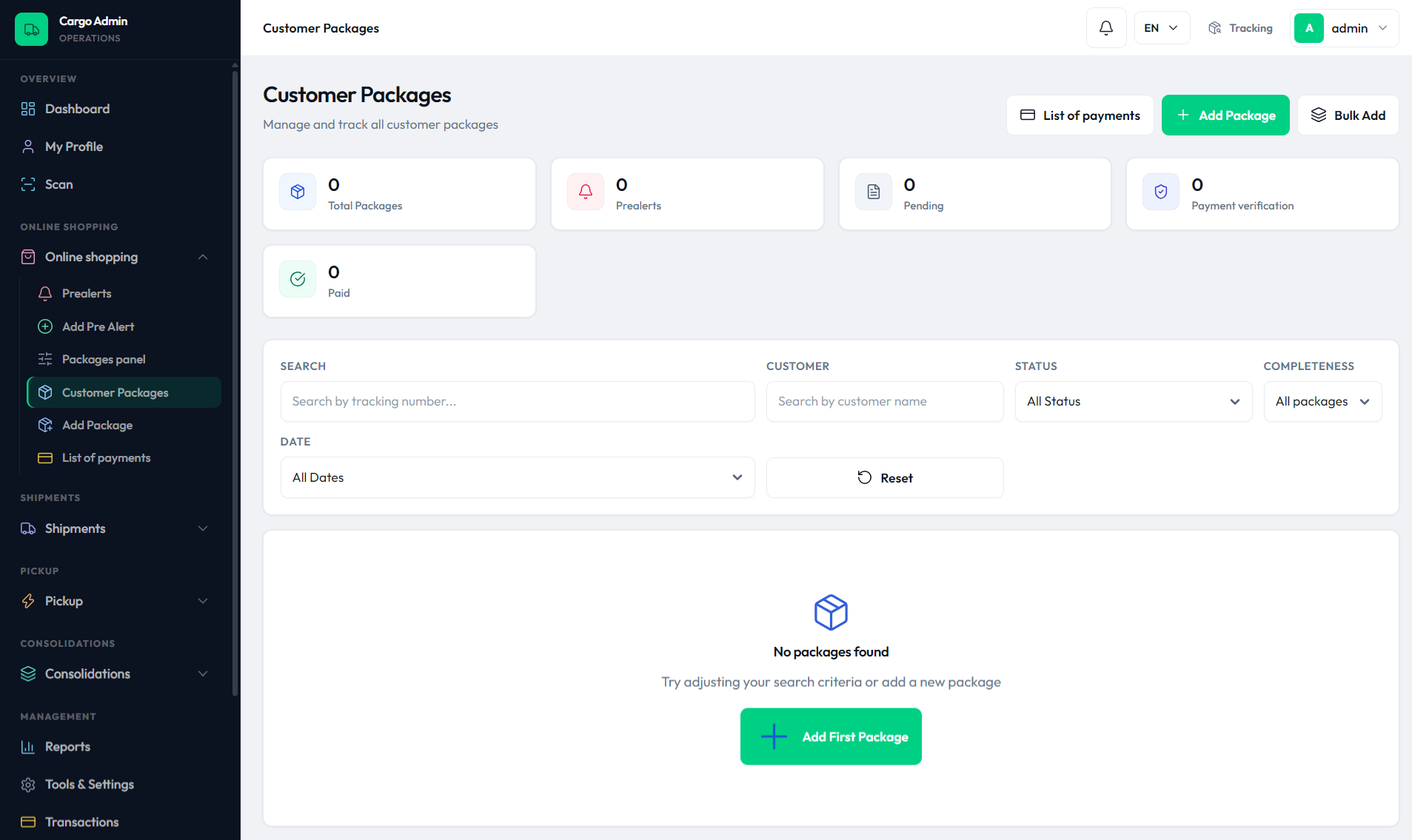Click the Bulk Add button
The height and width of the screenshot is (840, 1412).
click(1348, 115)
